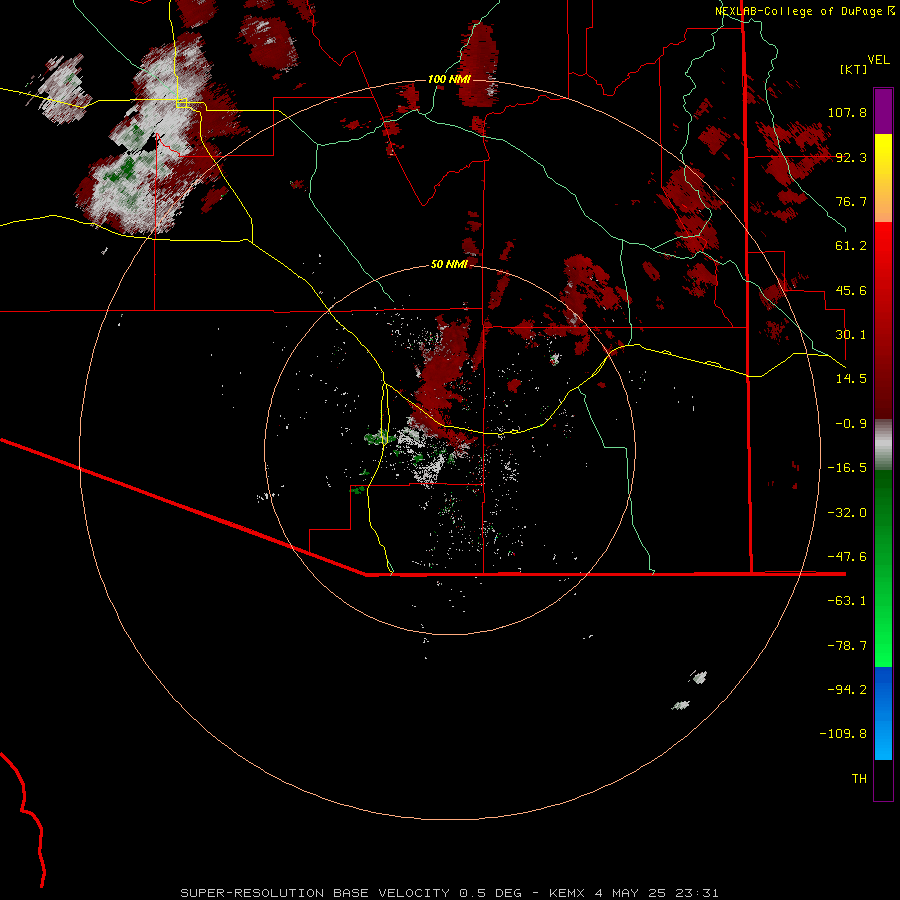Click the purple segment of the color bar
Viewport: 900px width, 900px height.
[883, 111]
